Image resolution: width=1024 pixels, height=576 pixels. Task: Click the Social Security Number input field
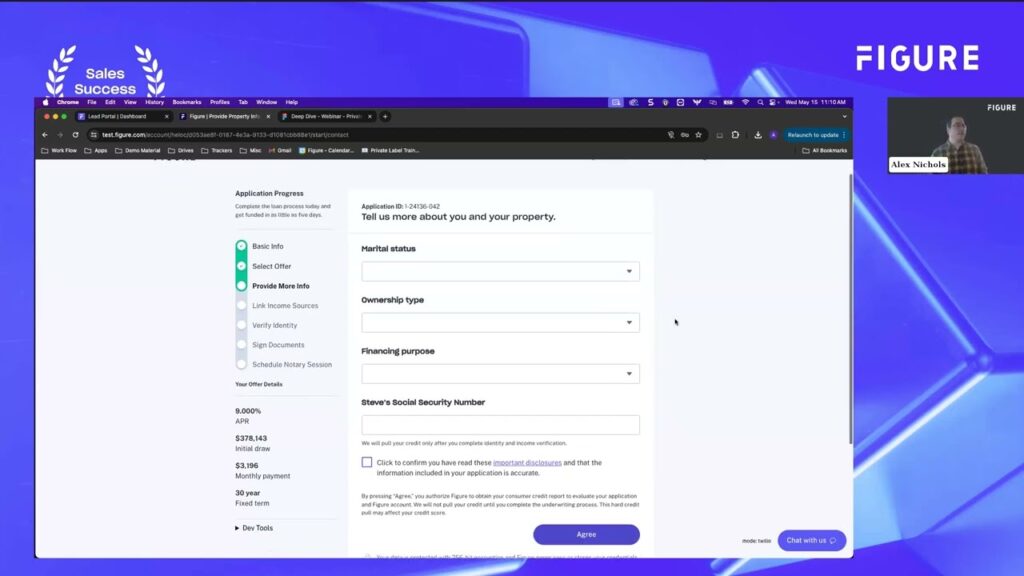click(500, 425)
